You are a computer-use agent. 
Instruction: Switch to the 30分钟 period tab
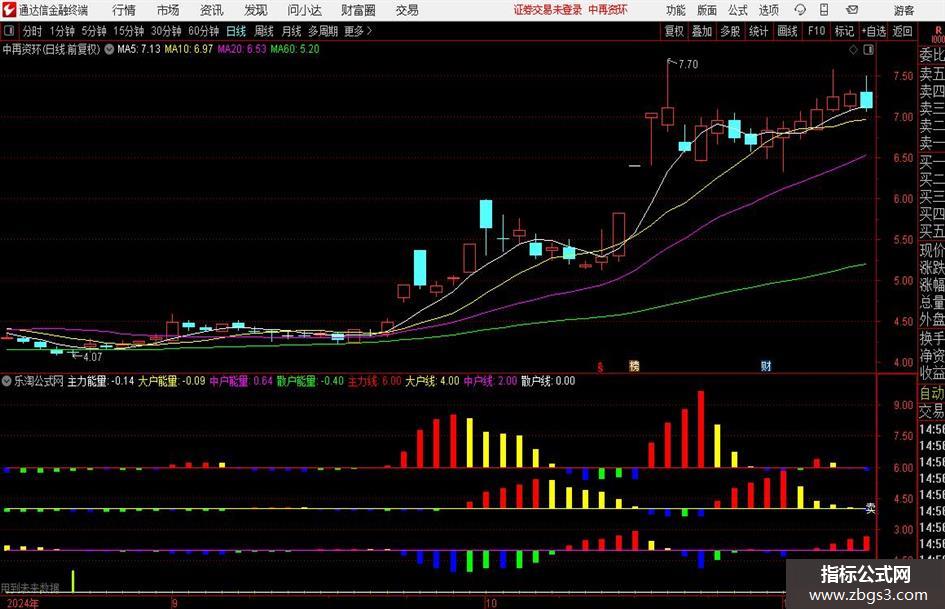click(166, 31)
